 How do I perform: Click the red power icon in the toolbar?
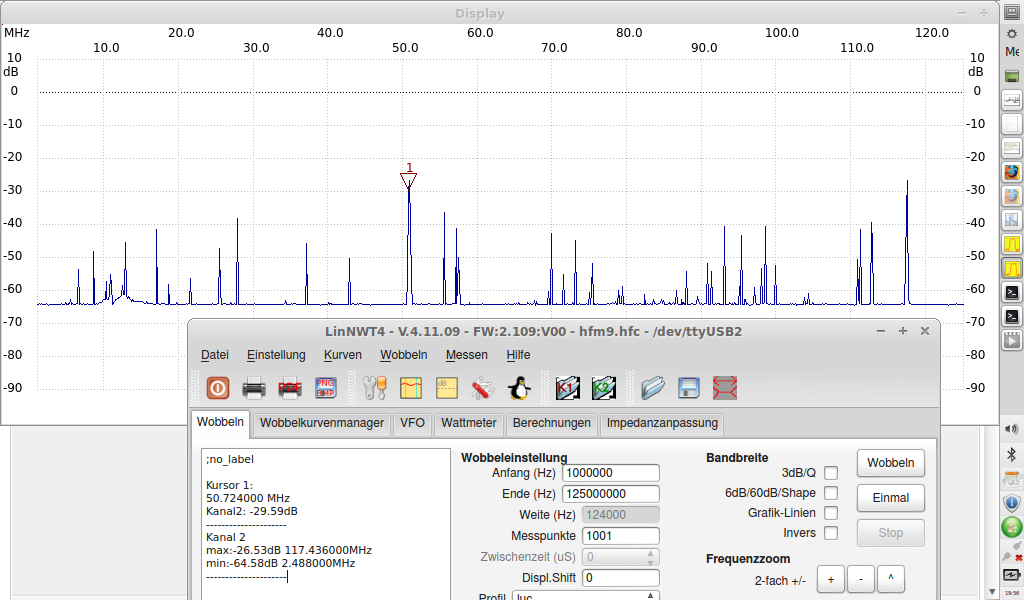coord(218,387)
